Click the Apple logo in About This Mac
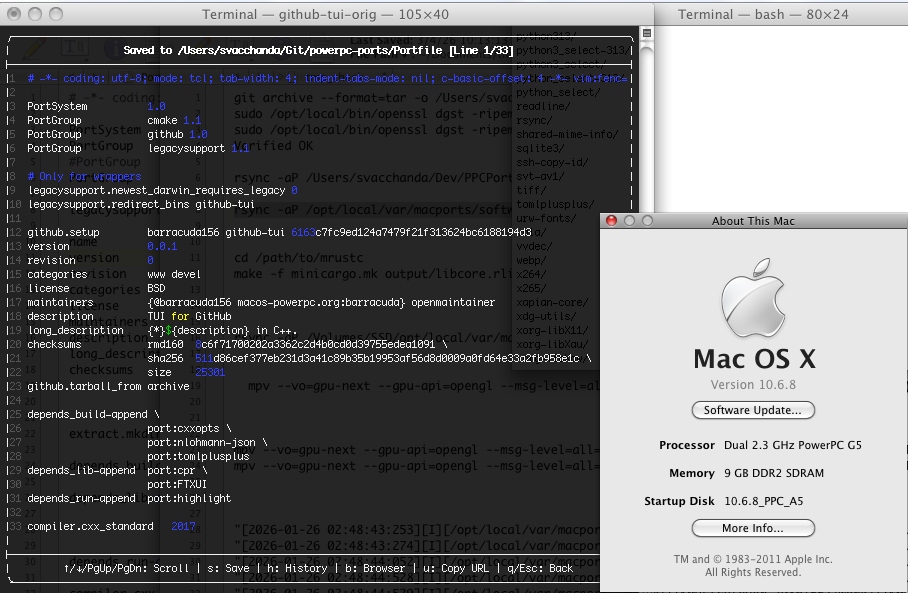Image resolution: width=908 pixels, height=593 pixels. pos(753,298)
